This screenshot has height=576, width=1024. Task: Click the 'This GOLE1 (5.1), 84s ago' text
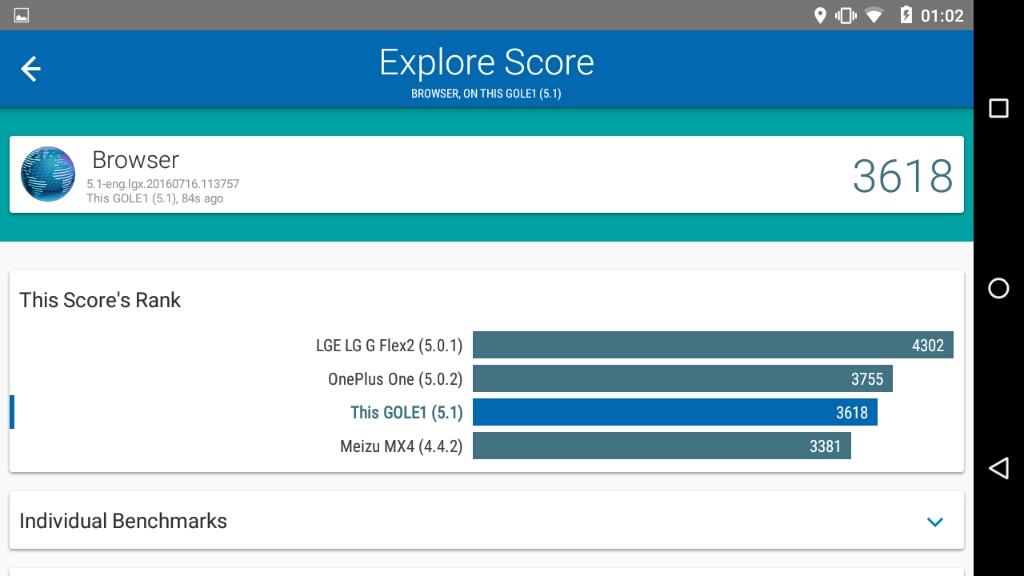[x=155, y=199]
